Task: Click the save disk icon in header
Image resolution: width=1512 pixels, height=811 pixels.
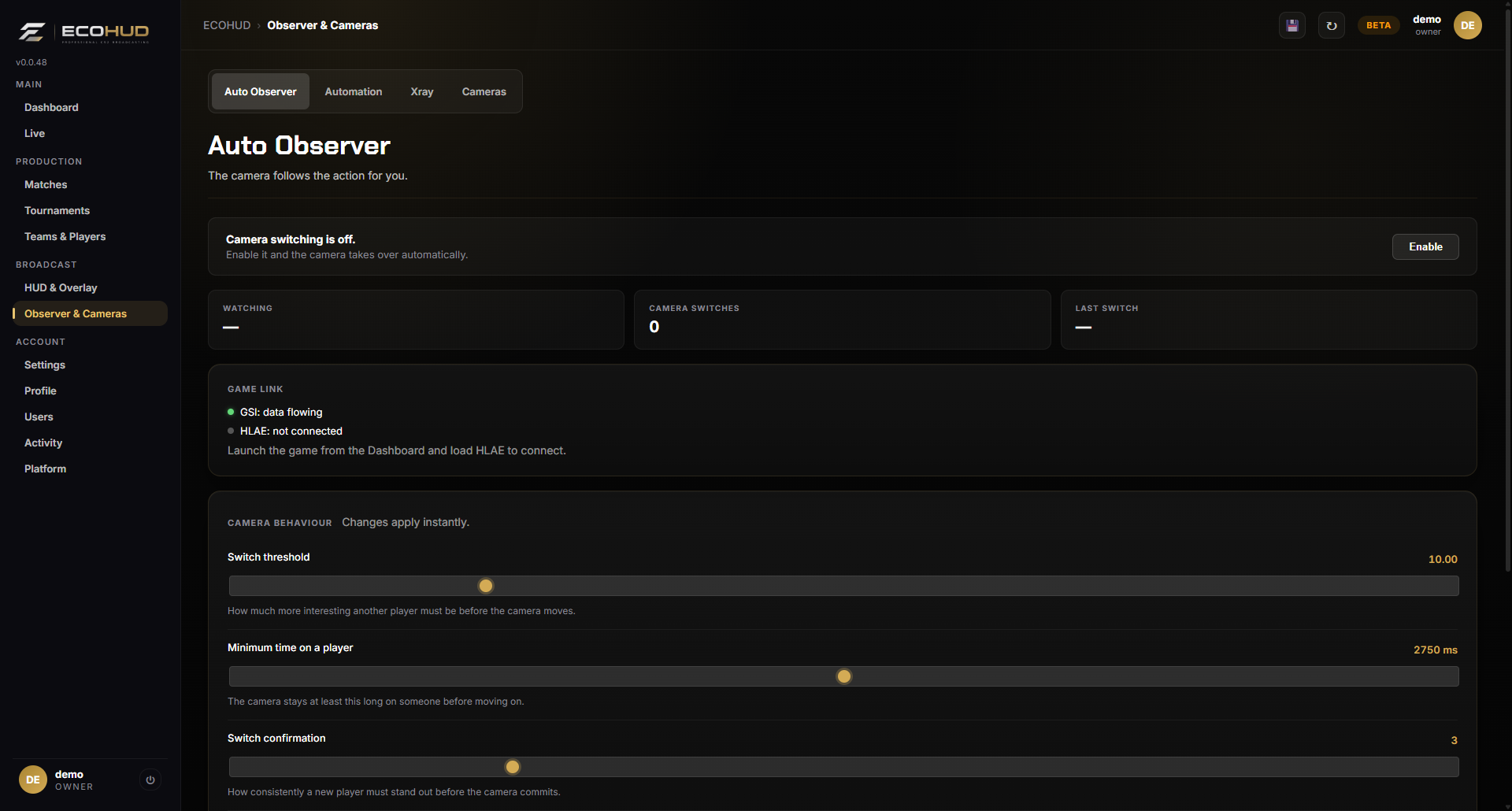Action: point(1292,25)
